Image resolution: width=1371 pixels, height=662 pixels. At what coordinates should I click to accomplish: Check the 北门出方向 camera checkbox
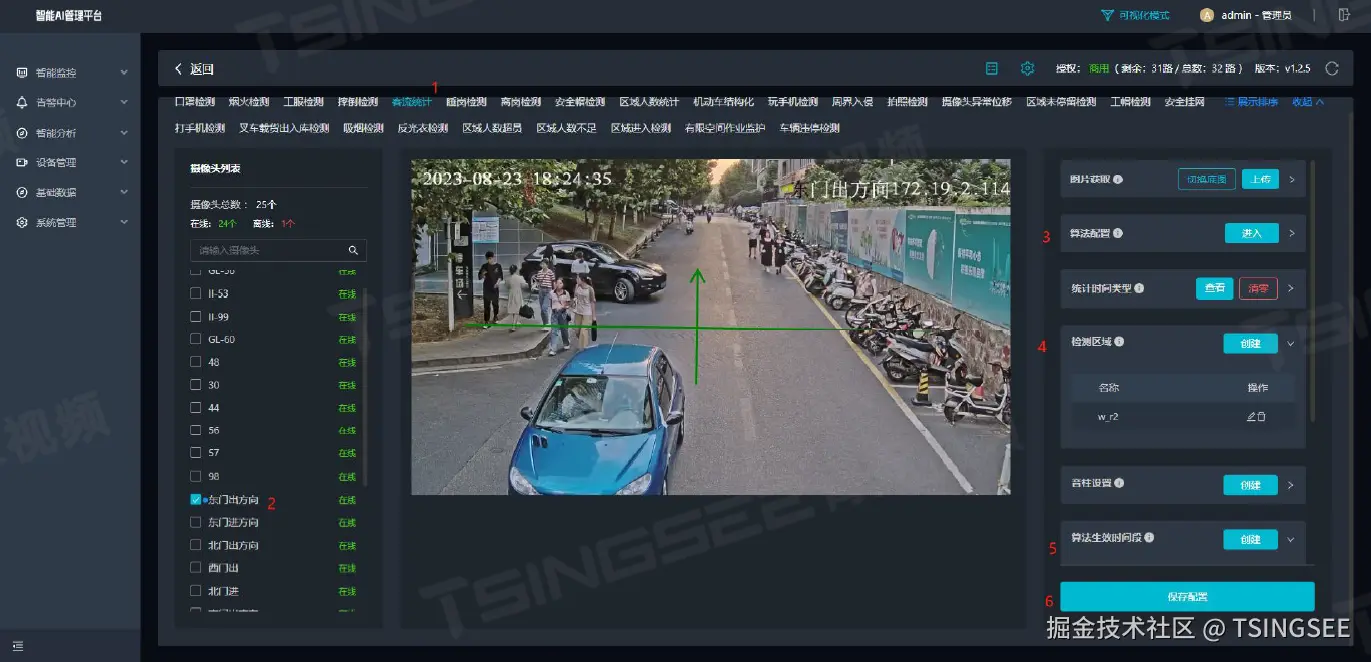[196, 545]
